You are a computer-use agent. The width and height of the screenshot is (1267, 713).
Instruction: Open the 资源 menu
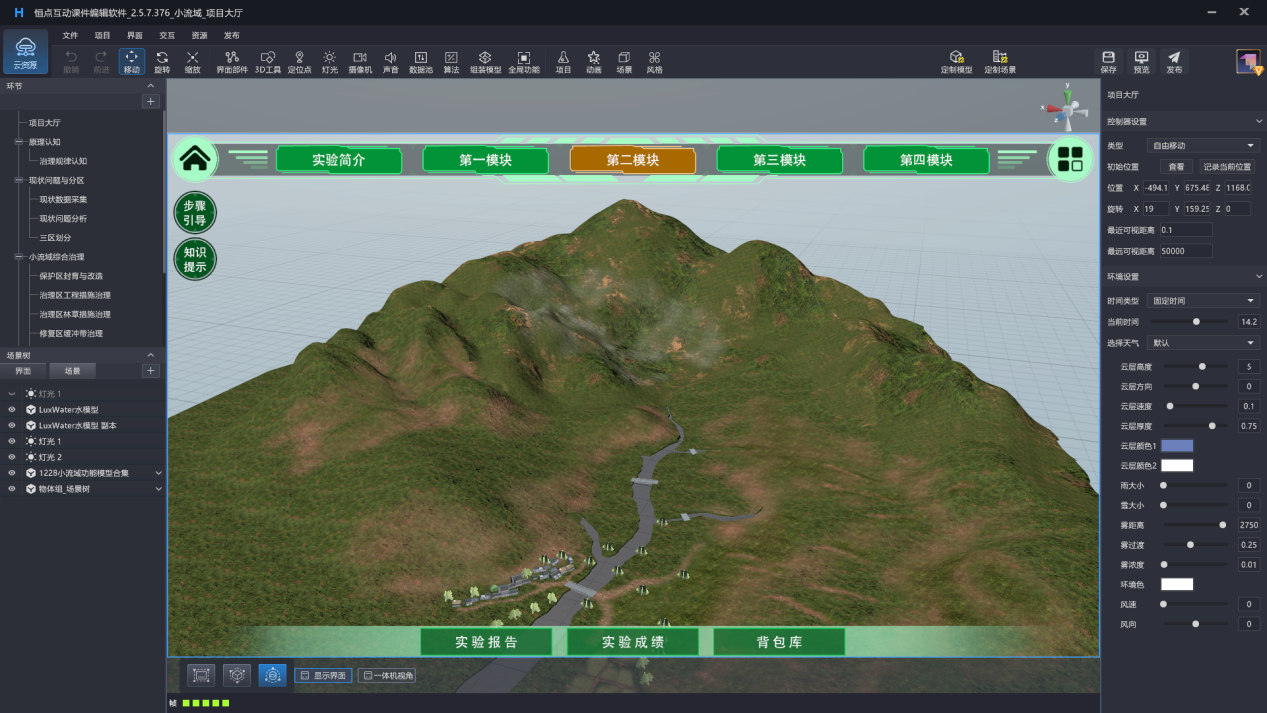pos(199,35)
